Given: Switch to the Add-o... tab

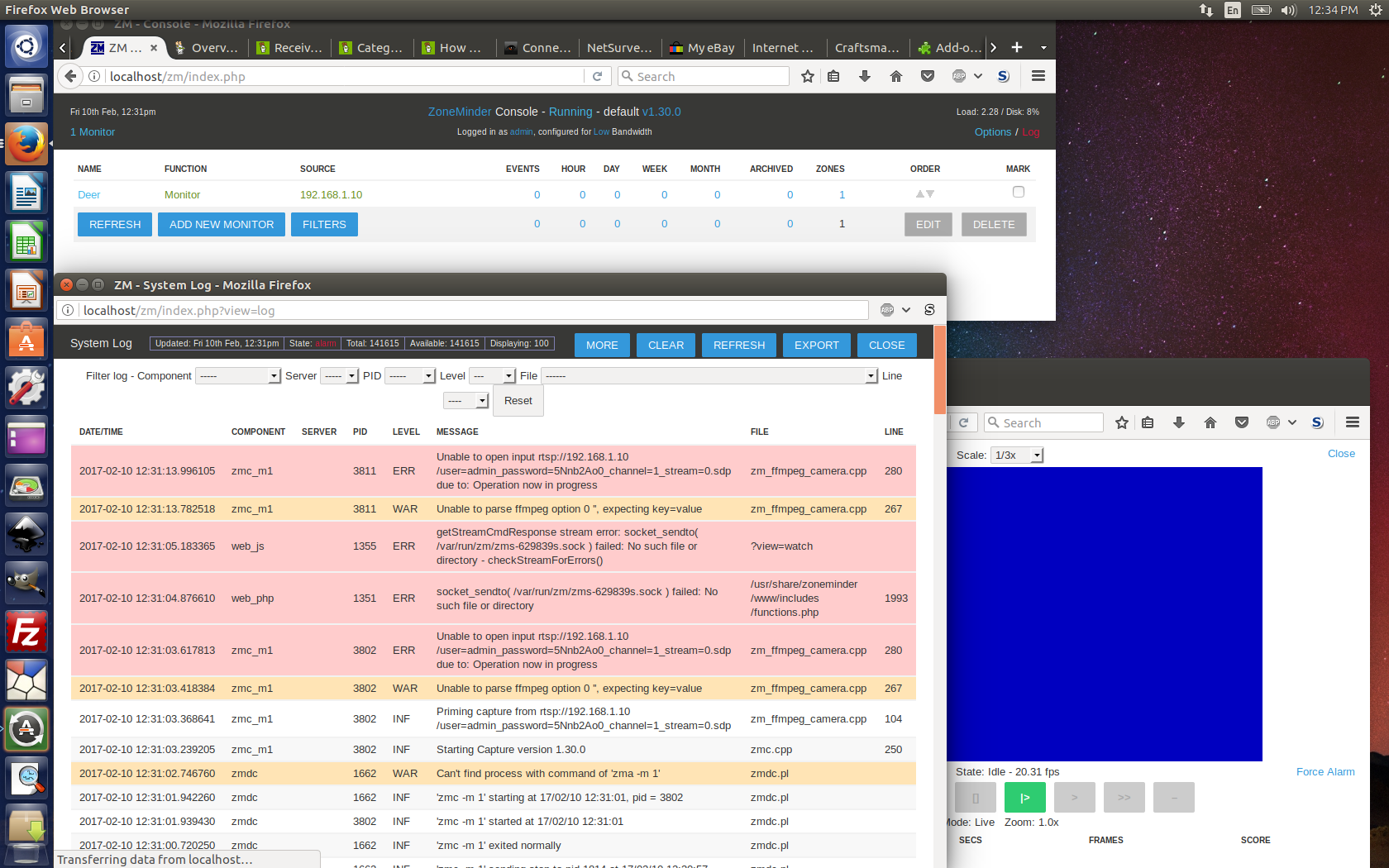Looking at the screenshot, I should (x=949, y=48).
